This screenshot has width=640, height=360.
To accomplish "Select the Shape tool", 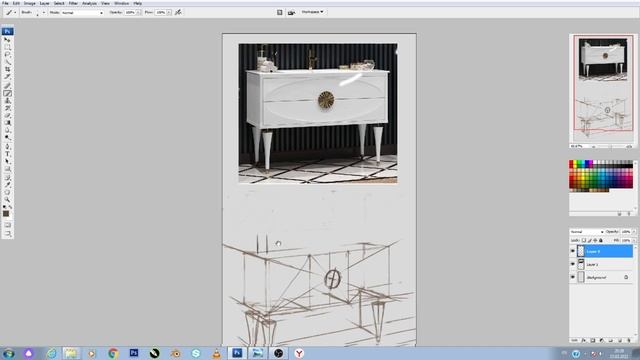I will (x=7, y=169).
